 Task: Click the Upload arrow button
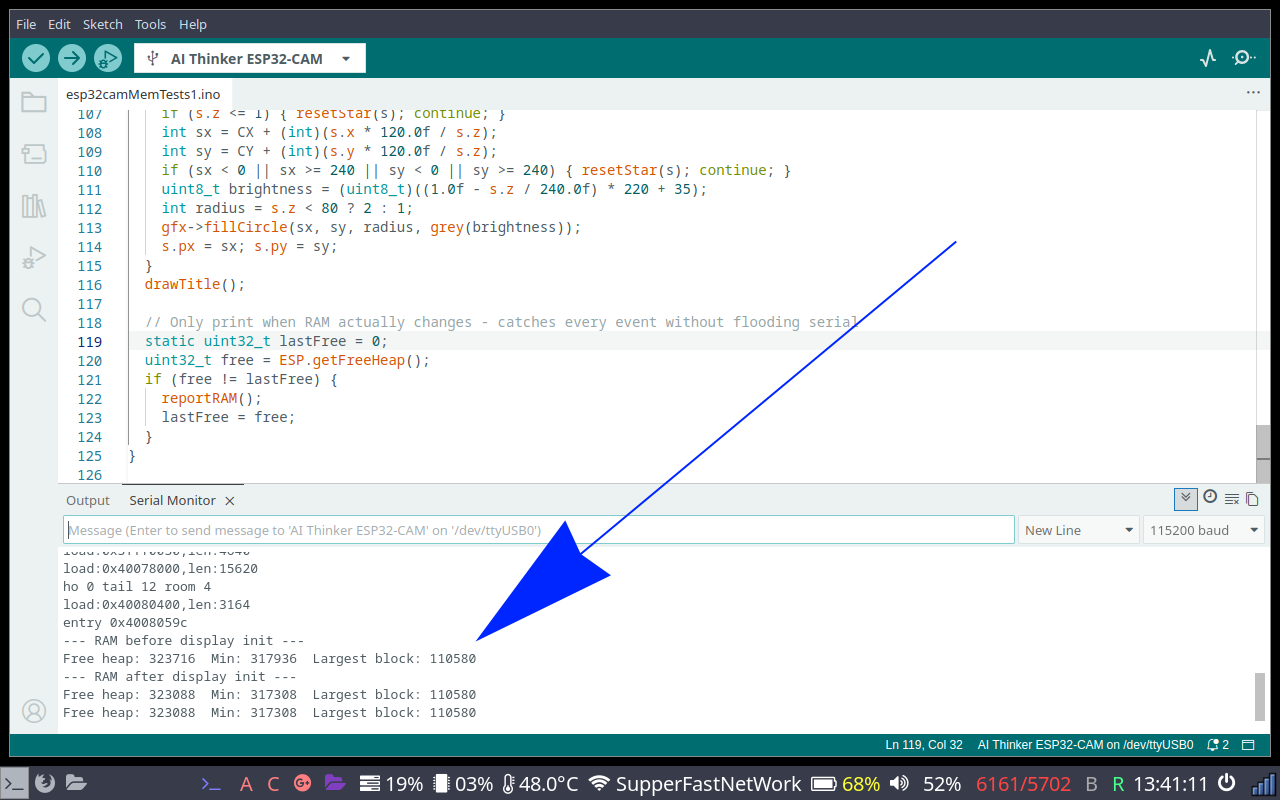(72, 58)
